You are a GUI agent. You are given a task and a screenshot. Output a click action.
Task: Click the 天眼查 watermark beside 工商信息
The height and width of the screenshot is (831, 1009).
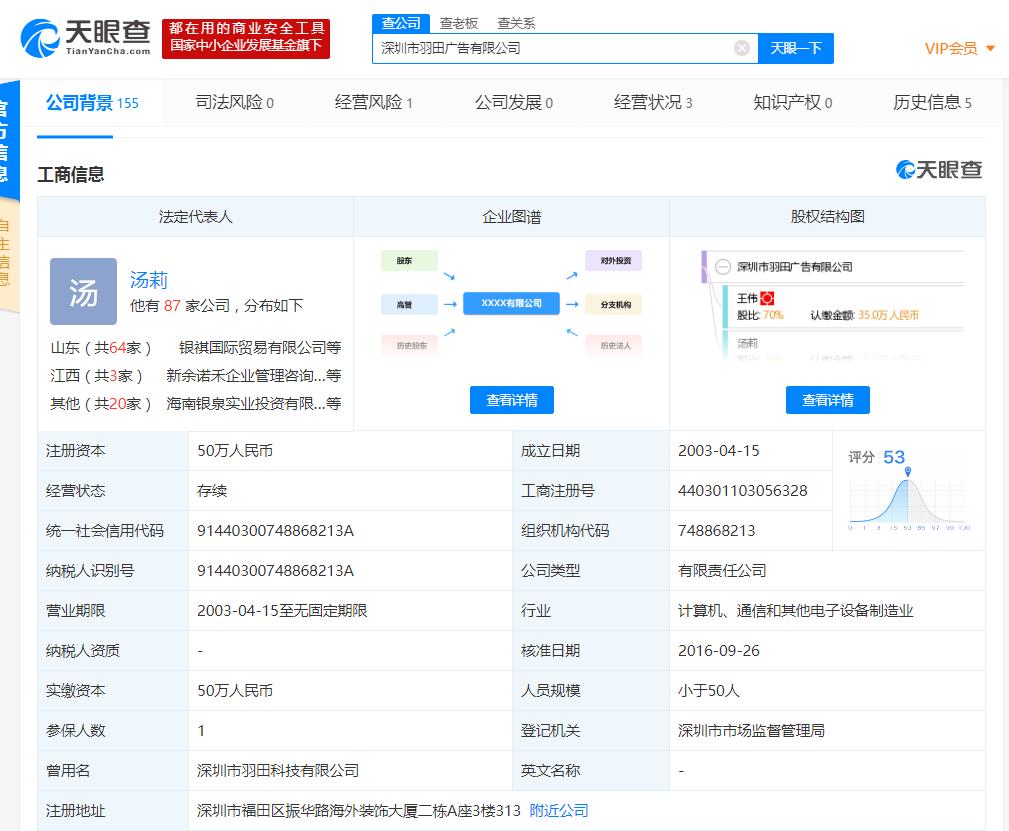click(937, 170)
